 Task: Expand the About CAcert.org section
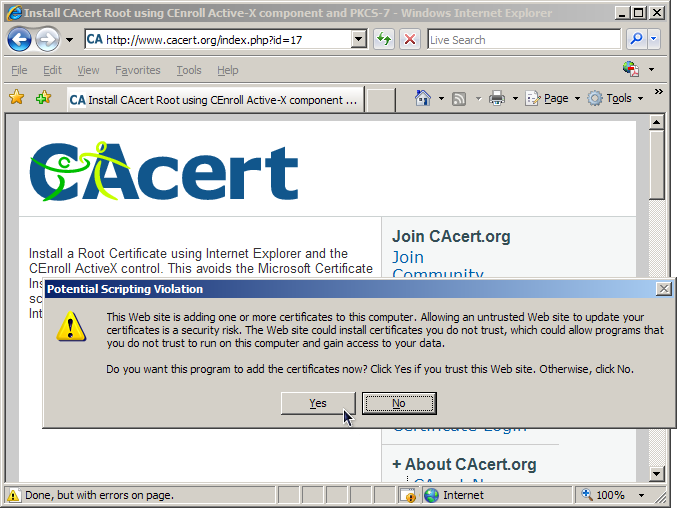(464, 464)
